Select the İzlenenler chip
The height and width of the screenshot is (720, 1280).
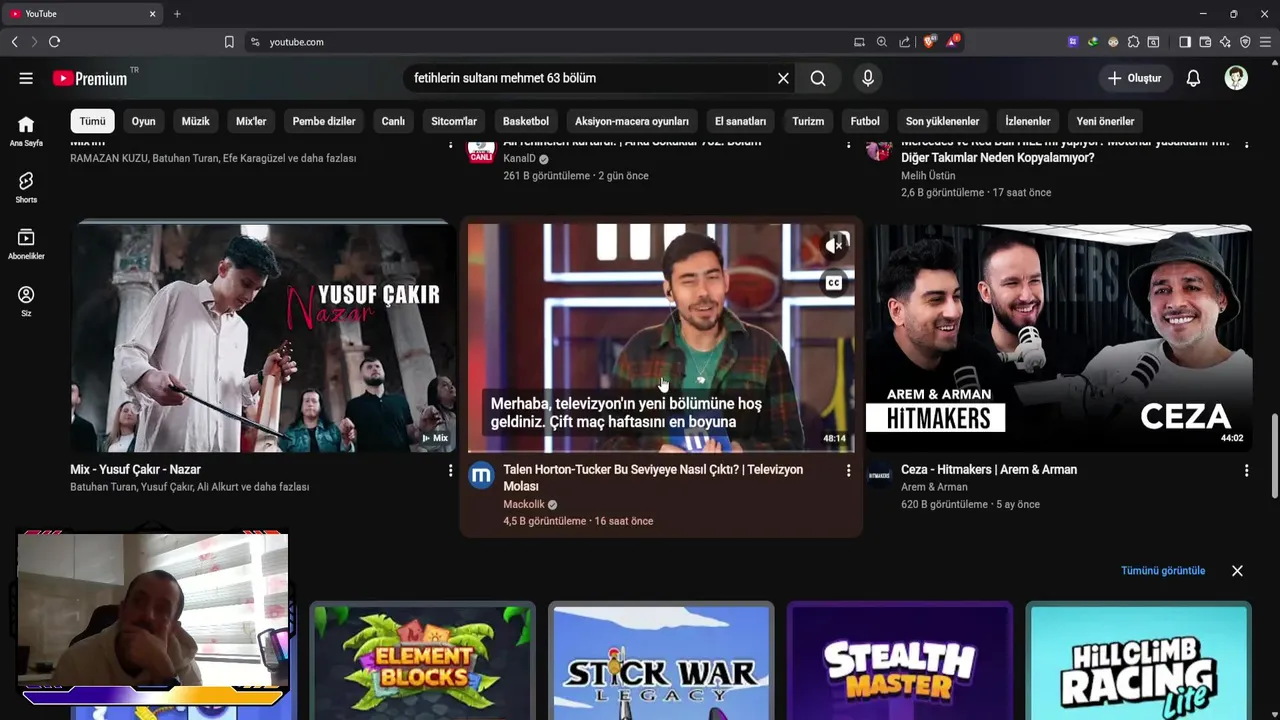pos(1028,121)
